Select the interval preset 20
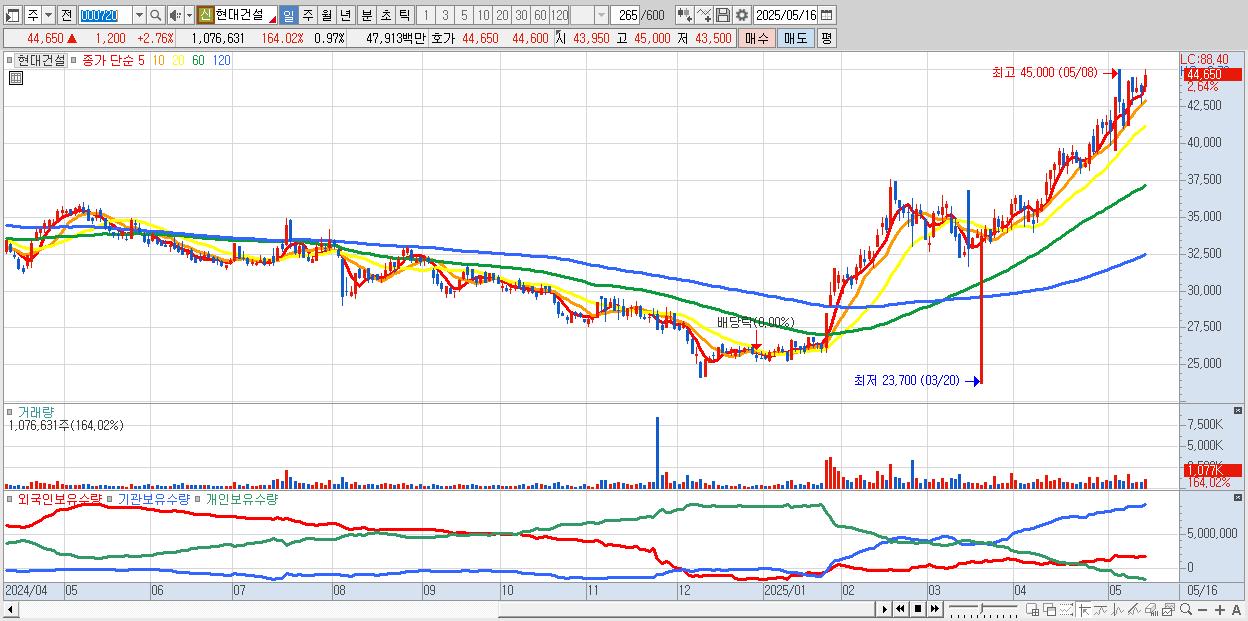Image resolution: width=1248 pixels, height=621 pixels. tap(502, 15)
